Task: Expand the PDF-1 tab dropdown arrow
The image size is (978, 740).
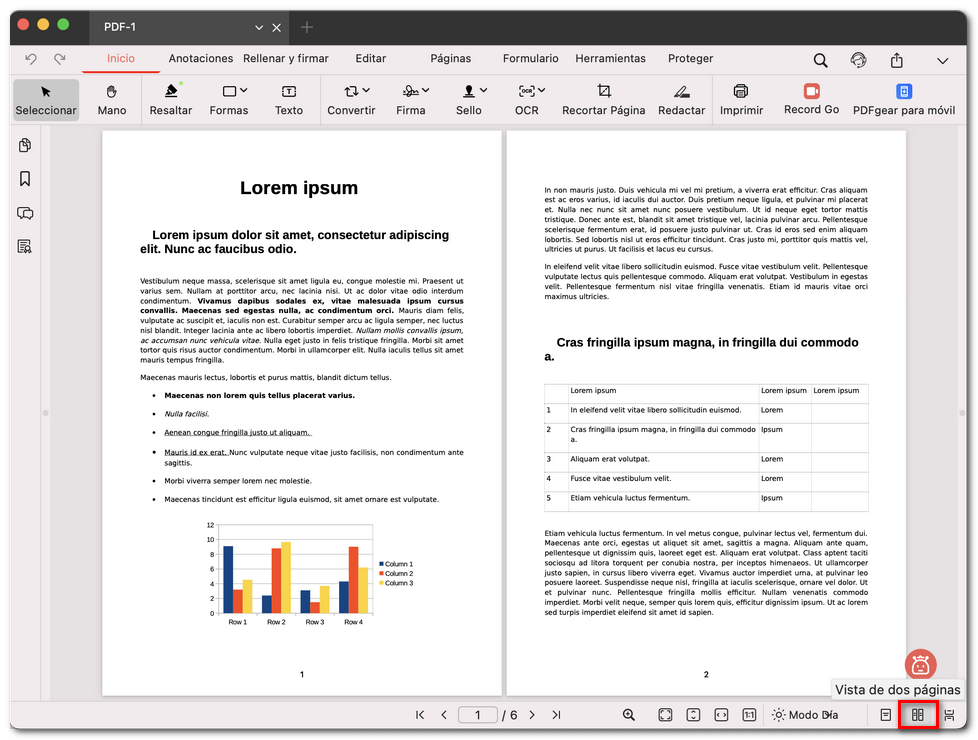Action: point(259,28)
